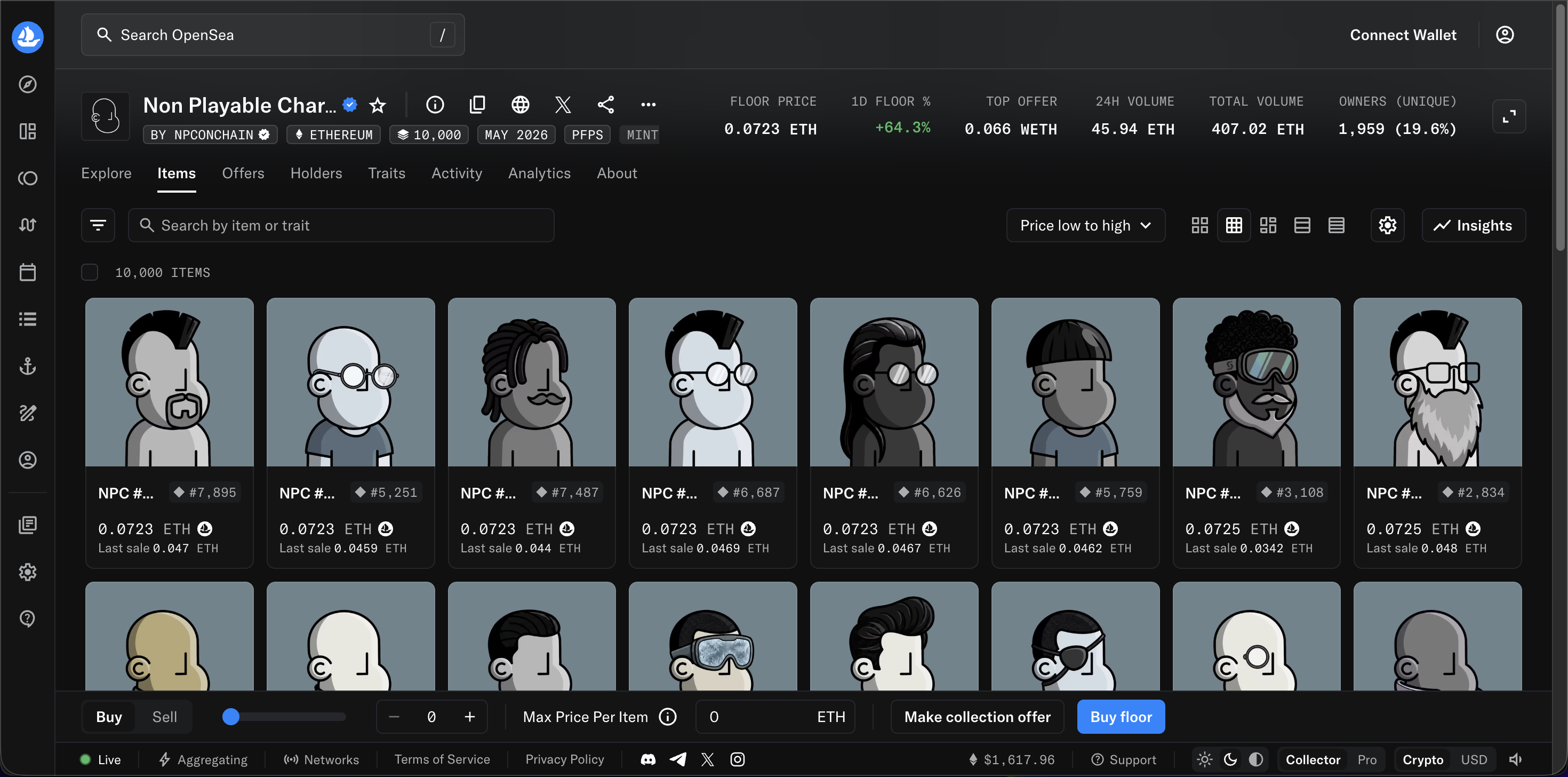The image size is (1568, 777).
Task: Open the collection more options ellipsis
Action: coord(648,105)
